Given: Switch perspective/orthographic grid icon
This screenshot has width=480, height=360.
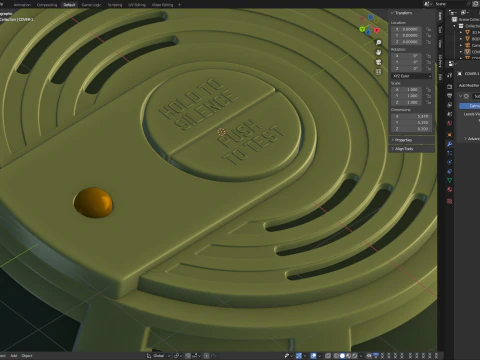Looking at the screenshot, I should pos(378,72).
